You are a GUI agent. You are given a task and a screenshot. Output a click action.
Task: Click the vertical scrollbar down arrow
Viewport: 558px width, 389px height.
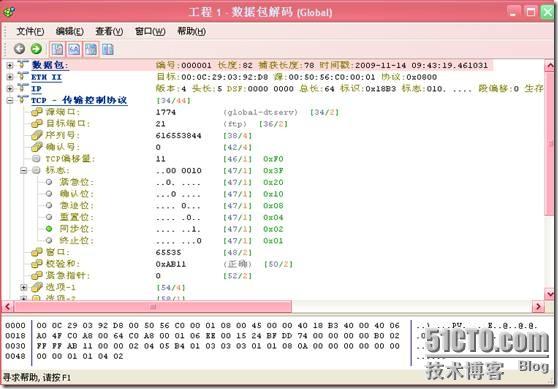(x=550, y=294)
